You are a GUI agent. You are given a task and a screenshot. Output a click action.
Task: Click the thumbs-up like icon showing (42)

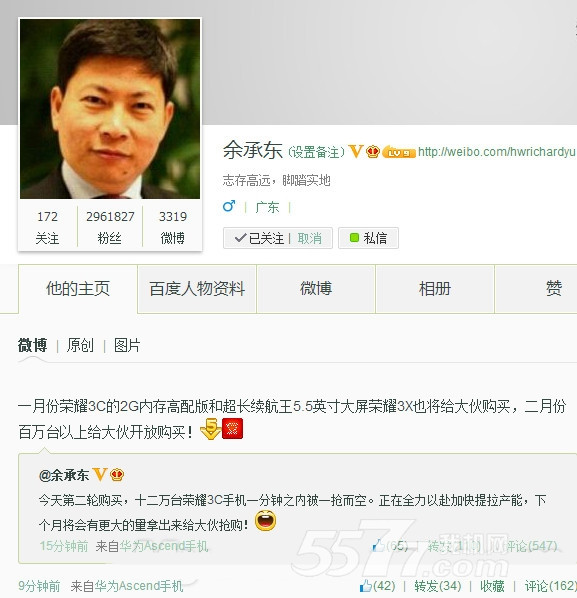pyautogui.click(x=366, y=586)
